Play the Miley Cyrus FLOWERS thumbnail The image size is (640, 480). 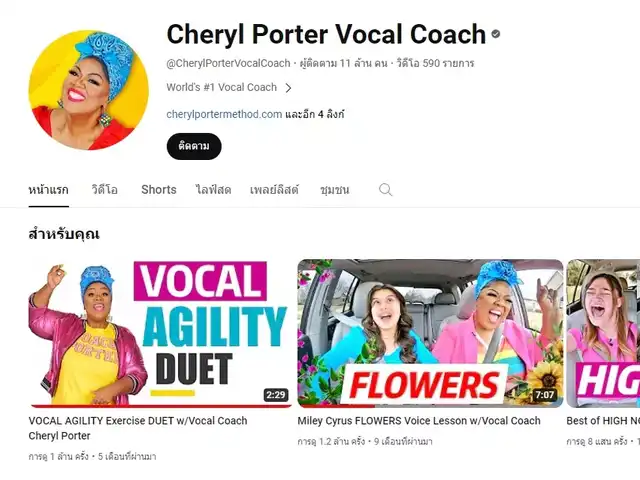point(430,333)
